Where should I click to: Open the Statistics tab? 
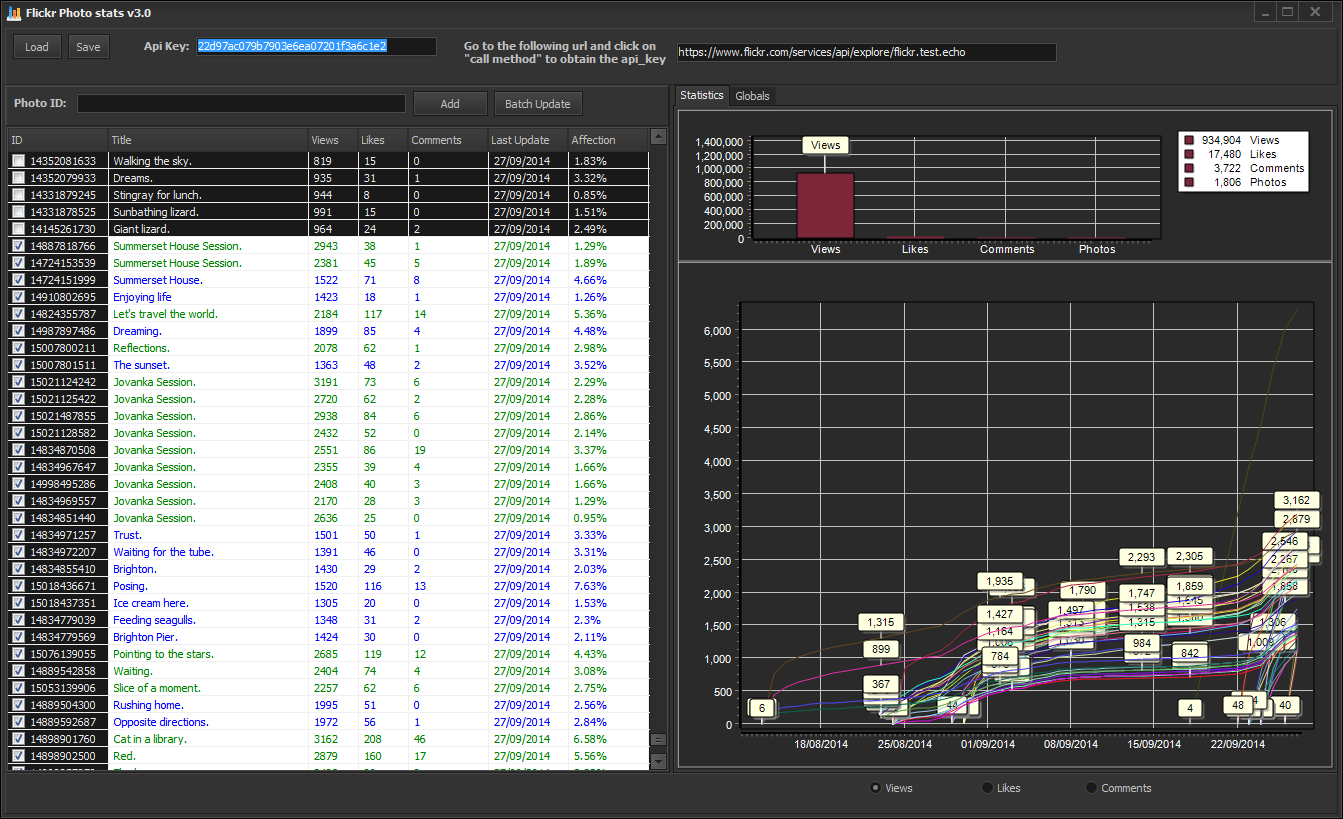(701, 95)
